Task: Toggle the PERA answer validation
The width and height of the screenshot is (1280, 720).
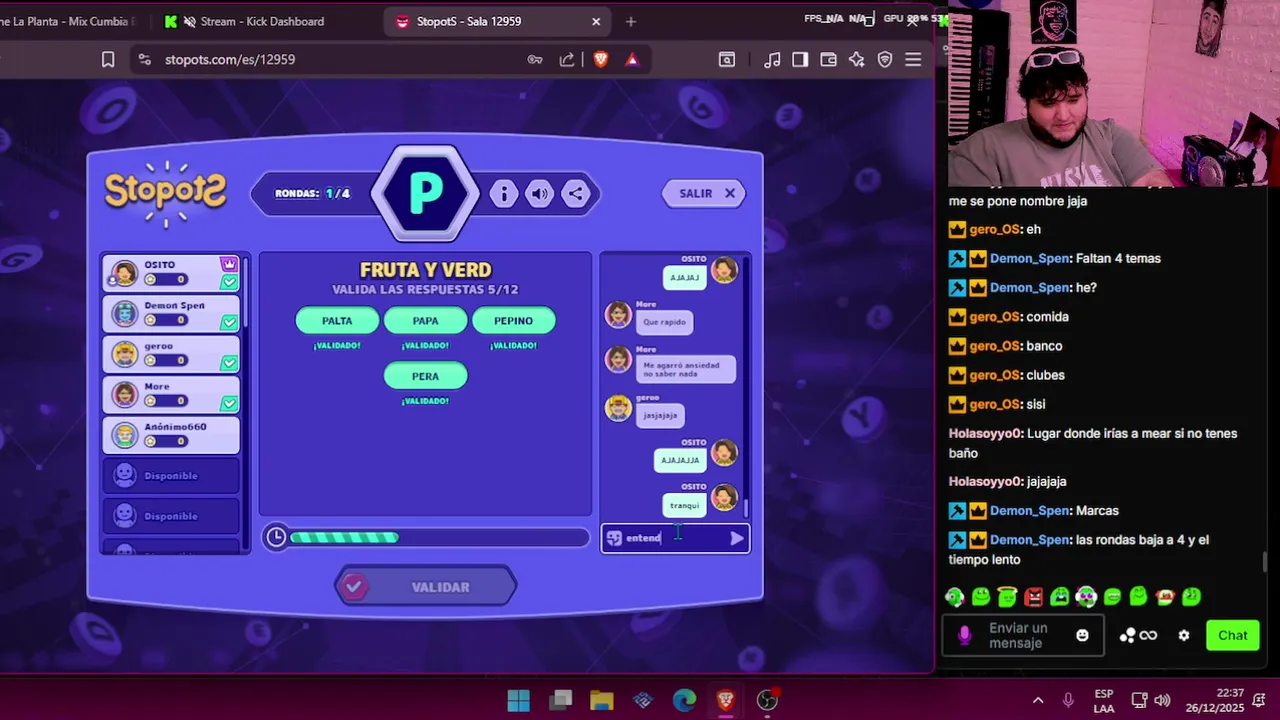Action: point(425,376)
